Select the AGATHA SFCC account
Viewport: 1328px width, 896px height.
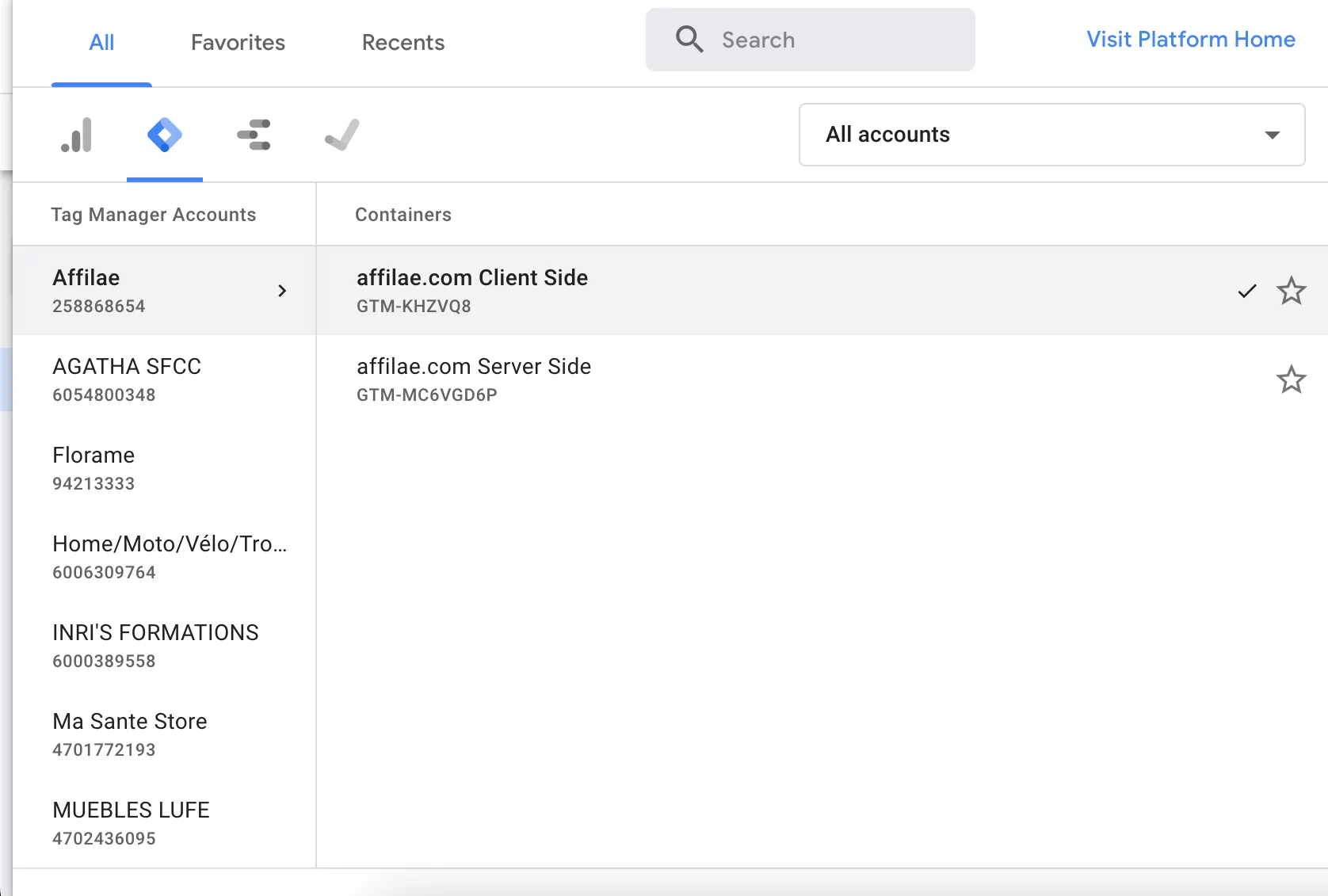164,379
